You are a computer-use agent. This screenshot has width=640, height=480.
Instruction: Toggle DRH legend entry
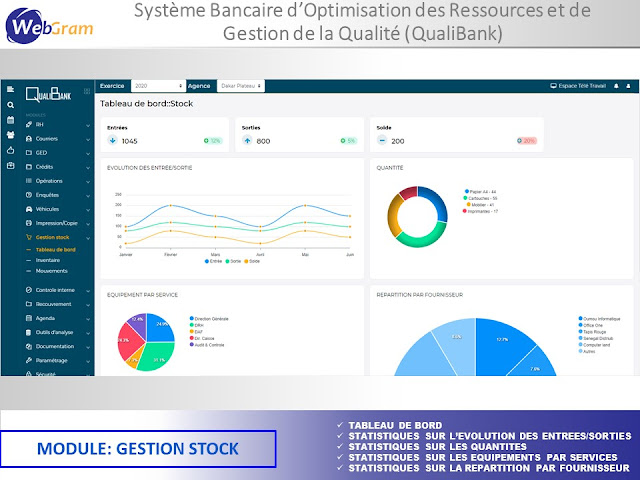click(x=197, y=325)
